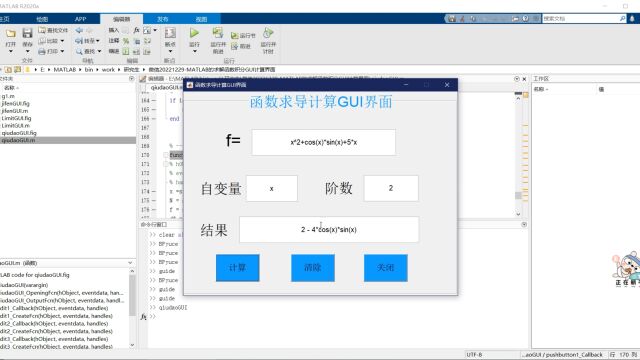Switch to the APP ribbon tab
This screenshot has width=640, height=360.
[x=80, y=19]
